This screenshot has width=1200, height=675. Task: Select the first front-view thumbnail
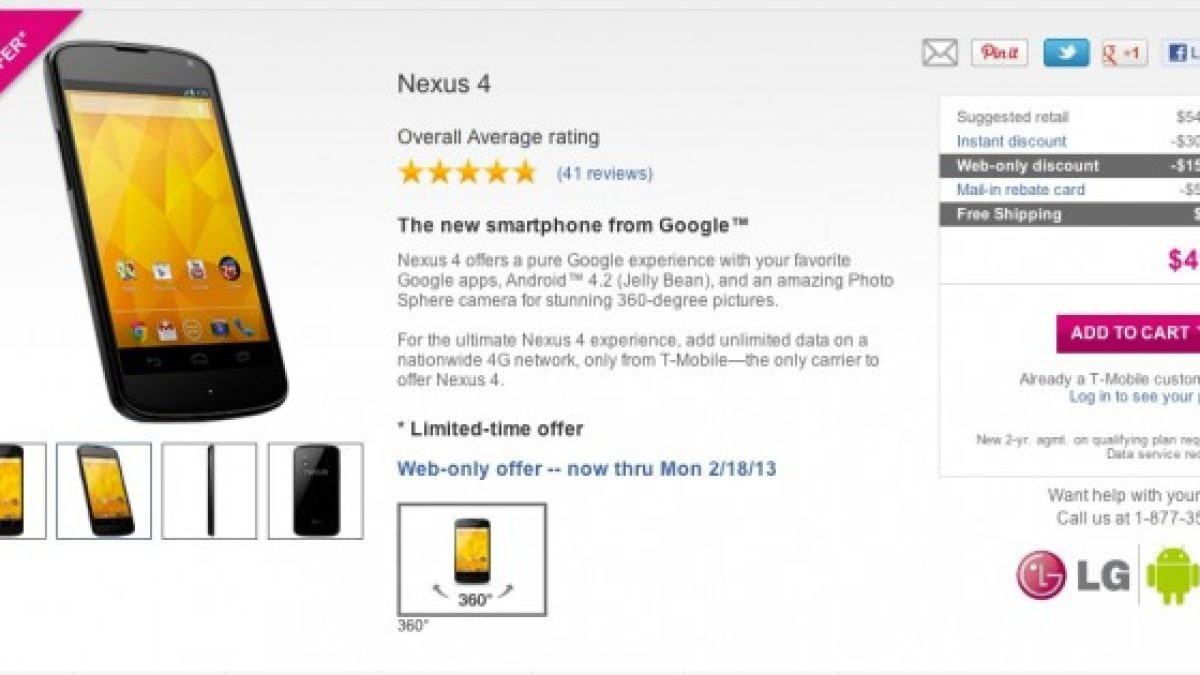tap(22, 491)
